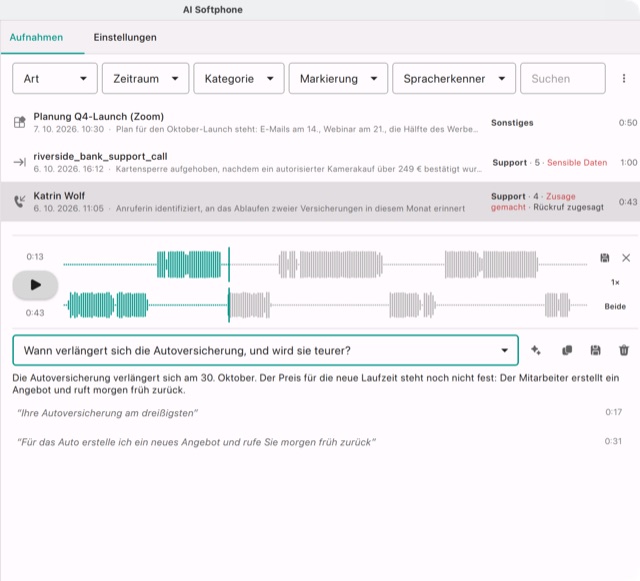Select the riverside_bank_support_call recording
Image resolution: width=640 pixels, height=581 pixels.
pos(320,162)
